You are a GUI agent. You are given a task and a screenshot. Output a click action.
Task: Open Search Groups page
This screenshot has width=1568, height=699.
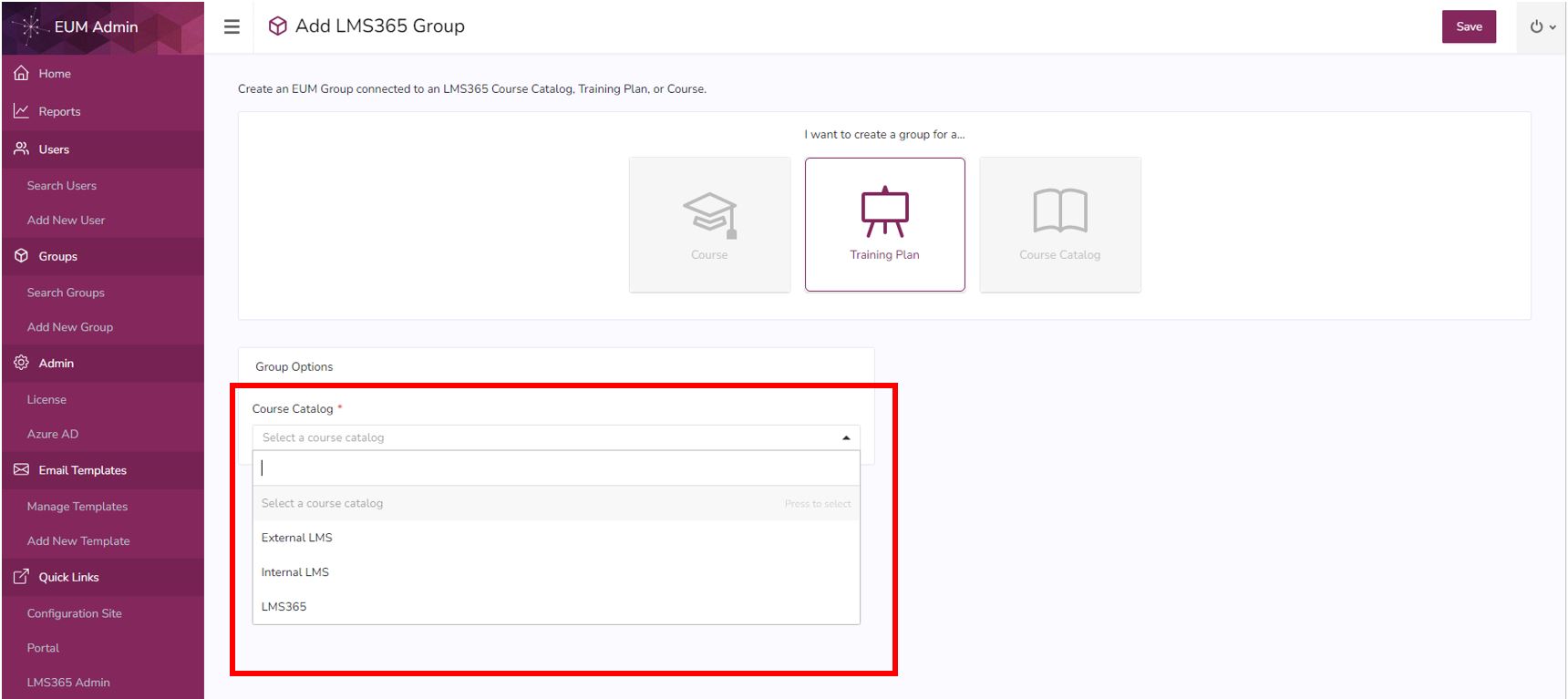(66, 293)
